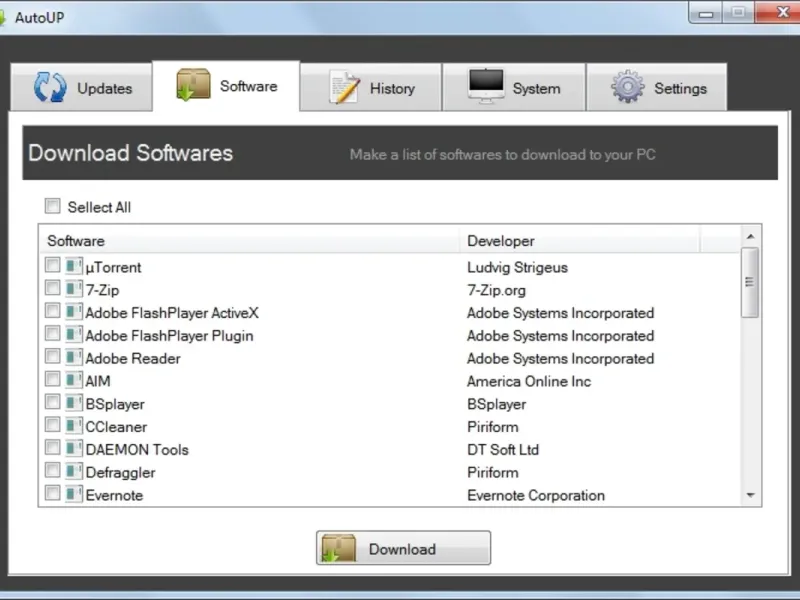This screenshot has width=800, height=600.
Task: Click the 'Piriform' cell in CCleaner row
Action: tap(493, 427)
